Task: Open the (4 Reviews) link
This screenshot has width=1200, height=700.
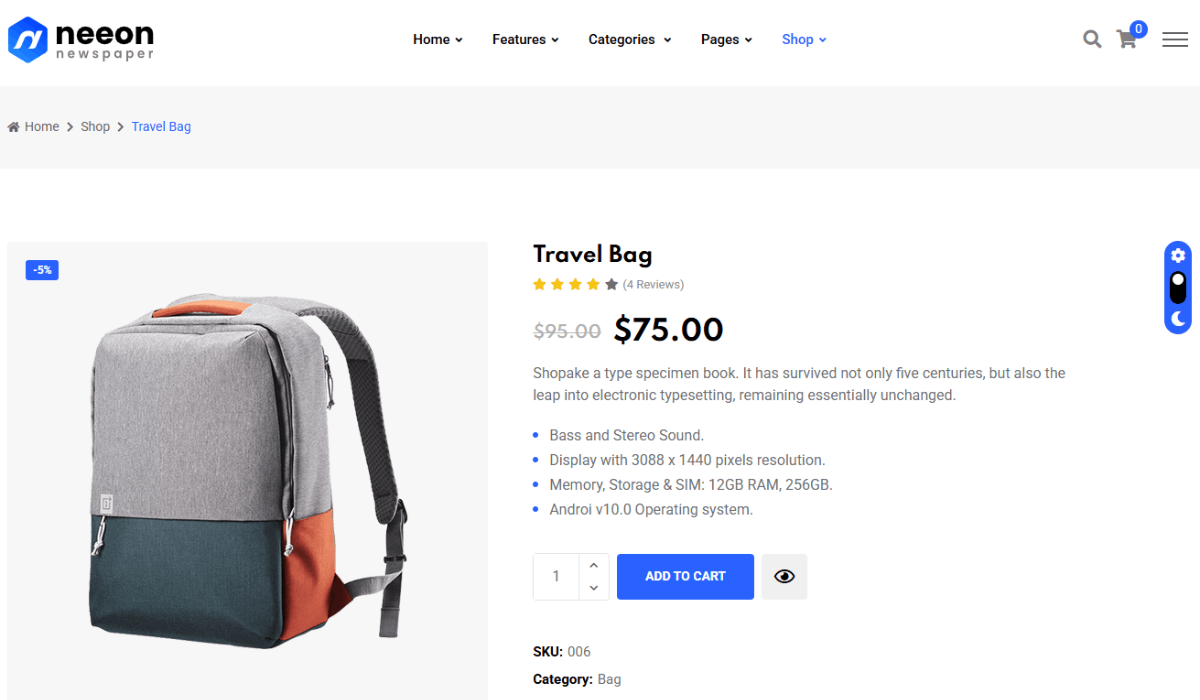Action: pos(653,285)
